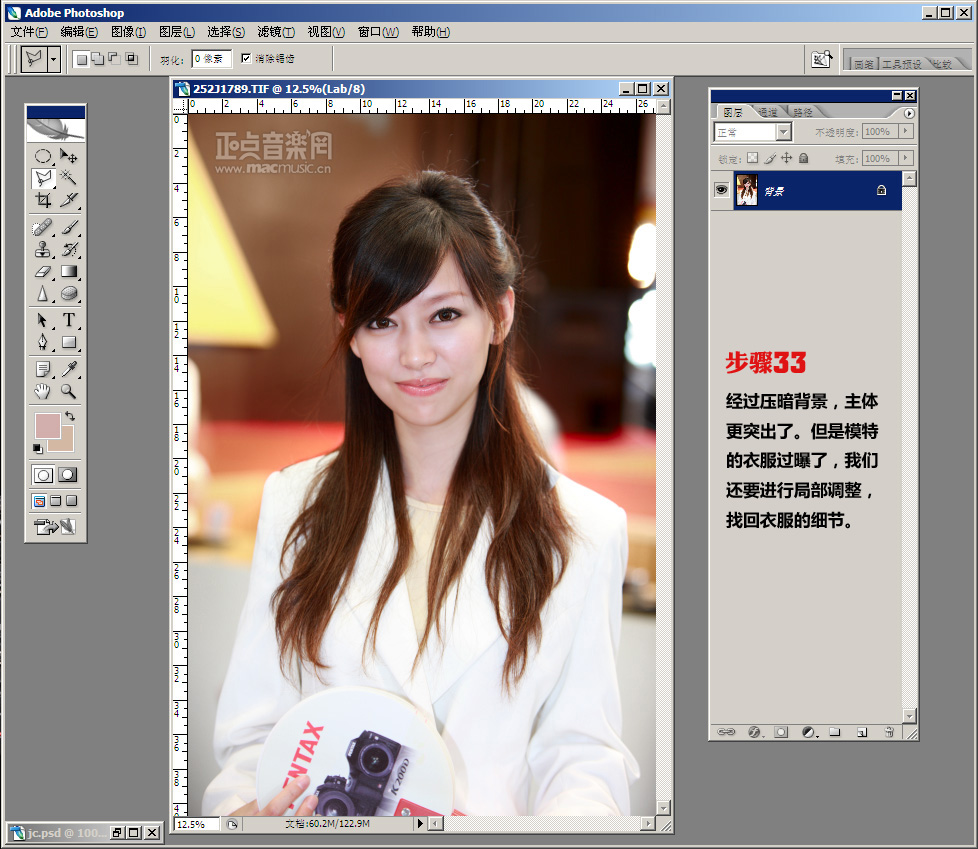This screenshot has height=849, width=978.
Task: Choose the Eyedropper tool
Action: (x=69, y=369)
